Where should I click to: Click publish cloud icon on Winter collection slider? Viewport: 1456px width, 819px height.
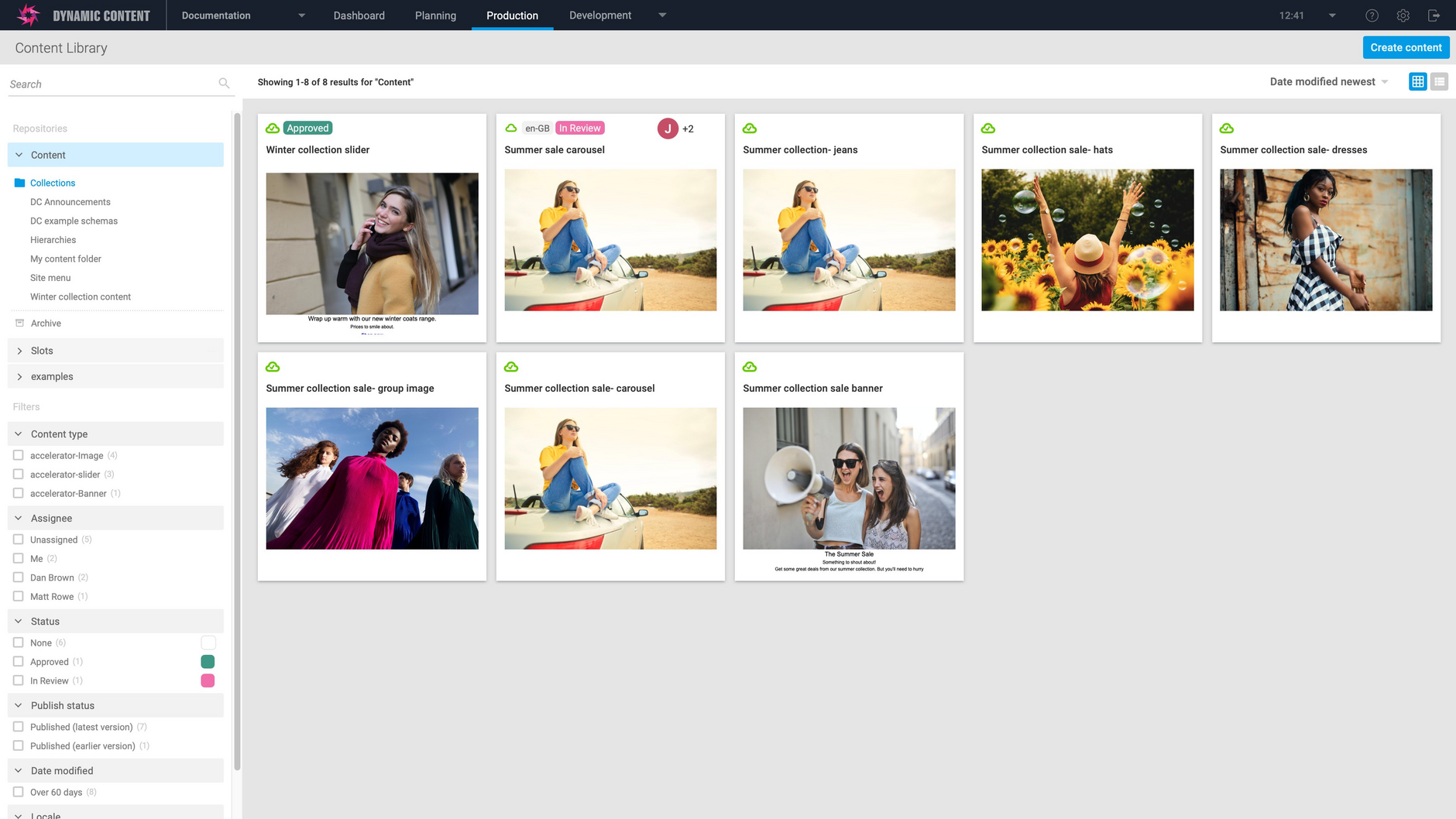pyautogui.click(x=273, y=129)
